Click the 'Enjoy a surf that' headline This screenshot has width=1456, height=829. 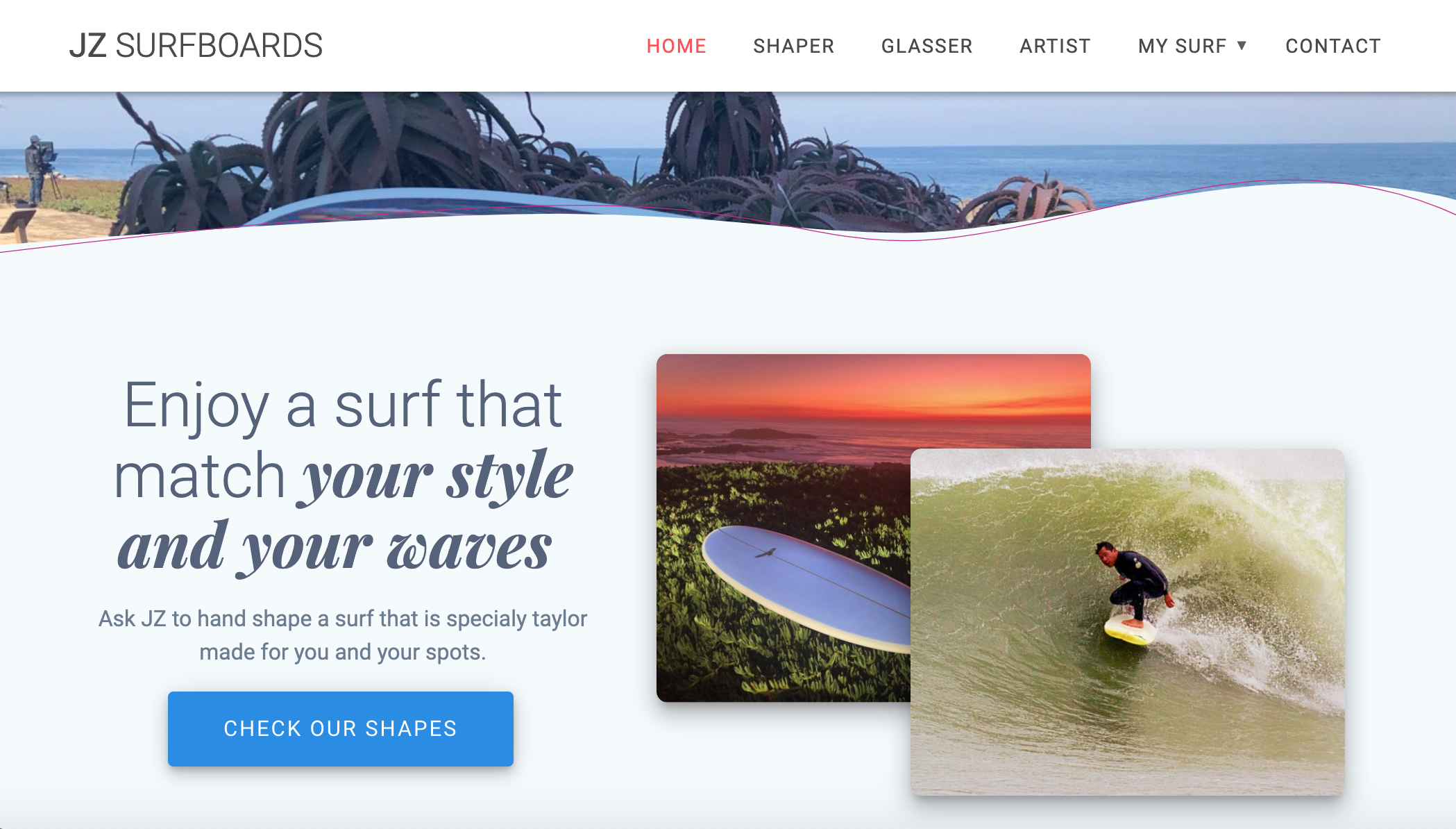click(343, 405)
